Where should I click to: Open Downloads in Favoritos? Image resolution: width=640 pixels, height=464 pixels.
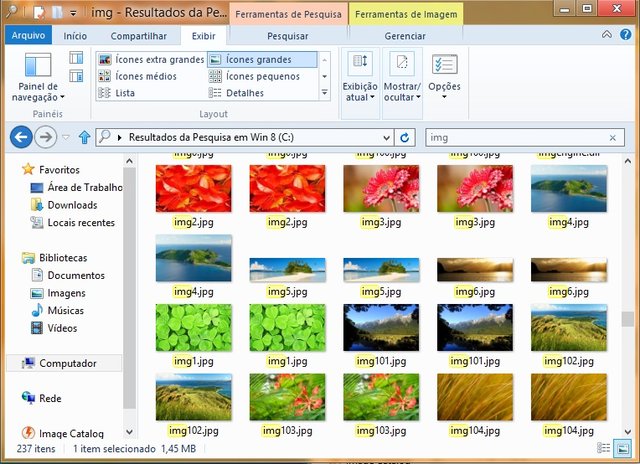click(x=72, y=205)
